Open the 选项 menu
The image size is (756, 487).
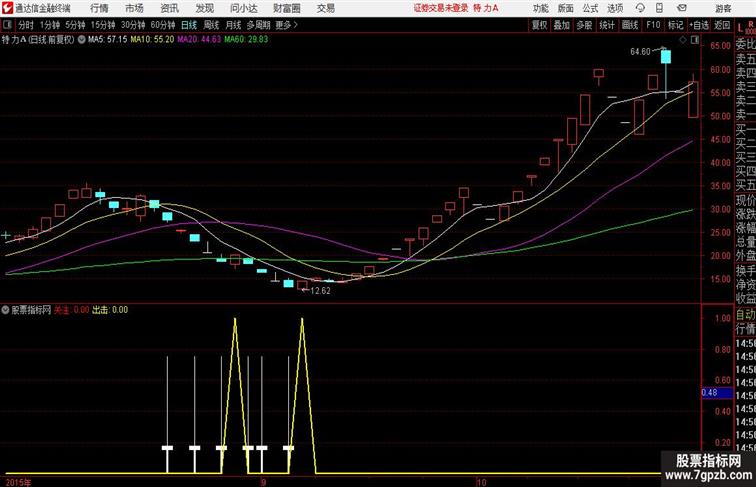tap(615, 8)
